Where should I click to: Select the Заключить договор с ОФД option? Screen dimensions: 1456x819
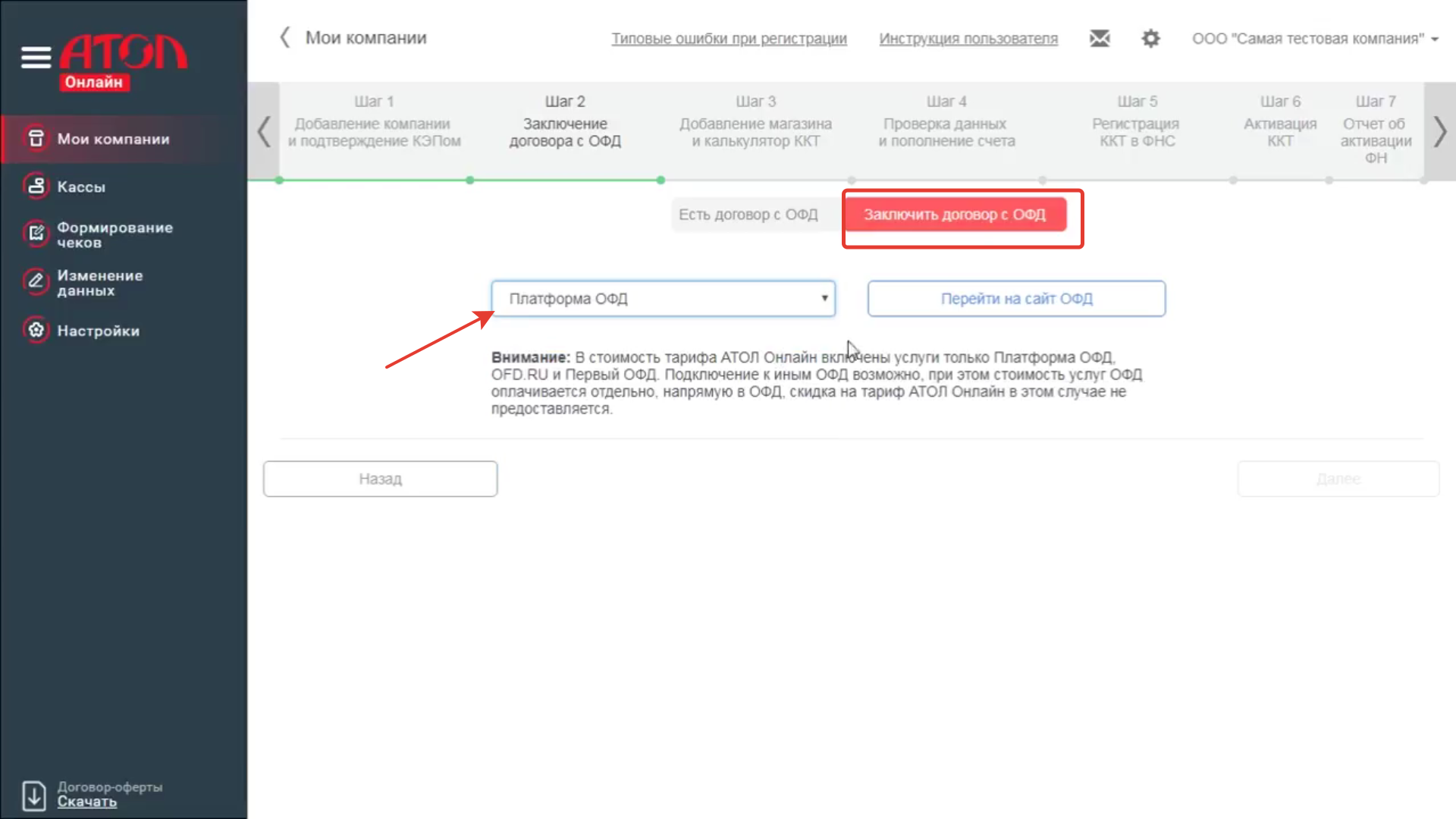point(954,215)
